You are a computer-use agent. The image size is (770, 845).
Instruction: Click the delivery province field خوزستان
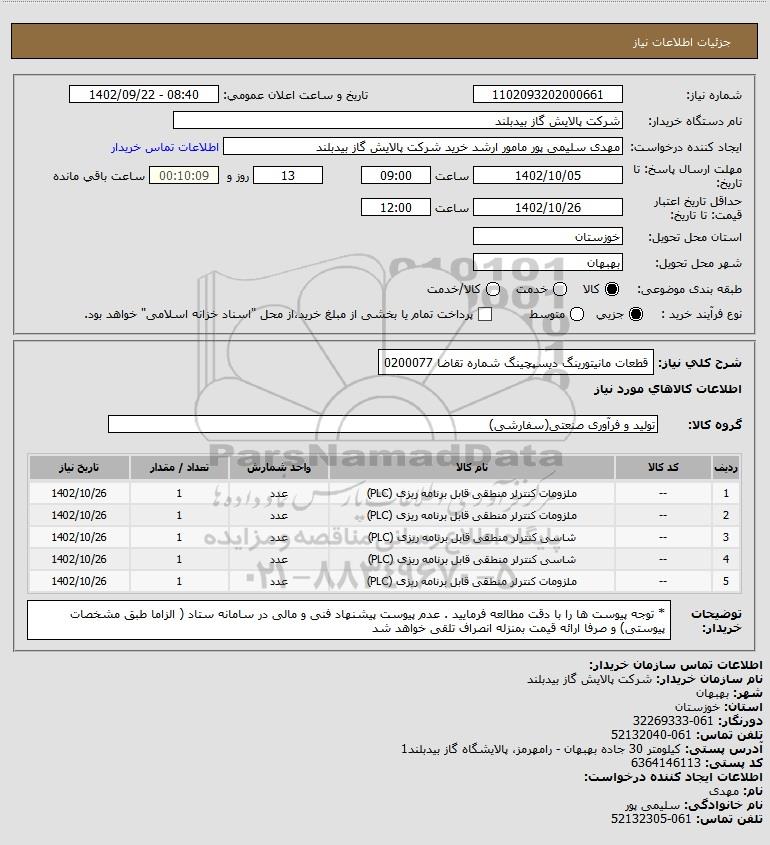pos(547,237)
